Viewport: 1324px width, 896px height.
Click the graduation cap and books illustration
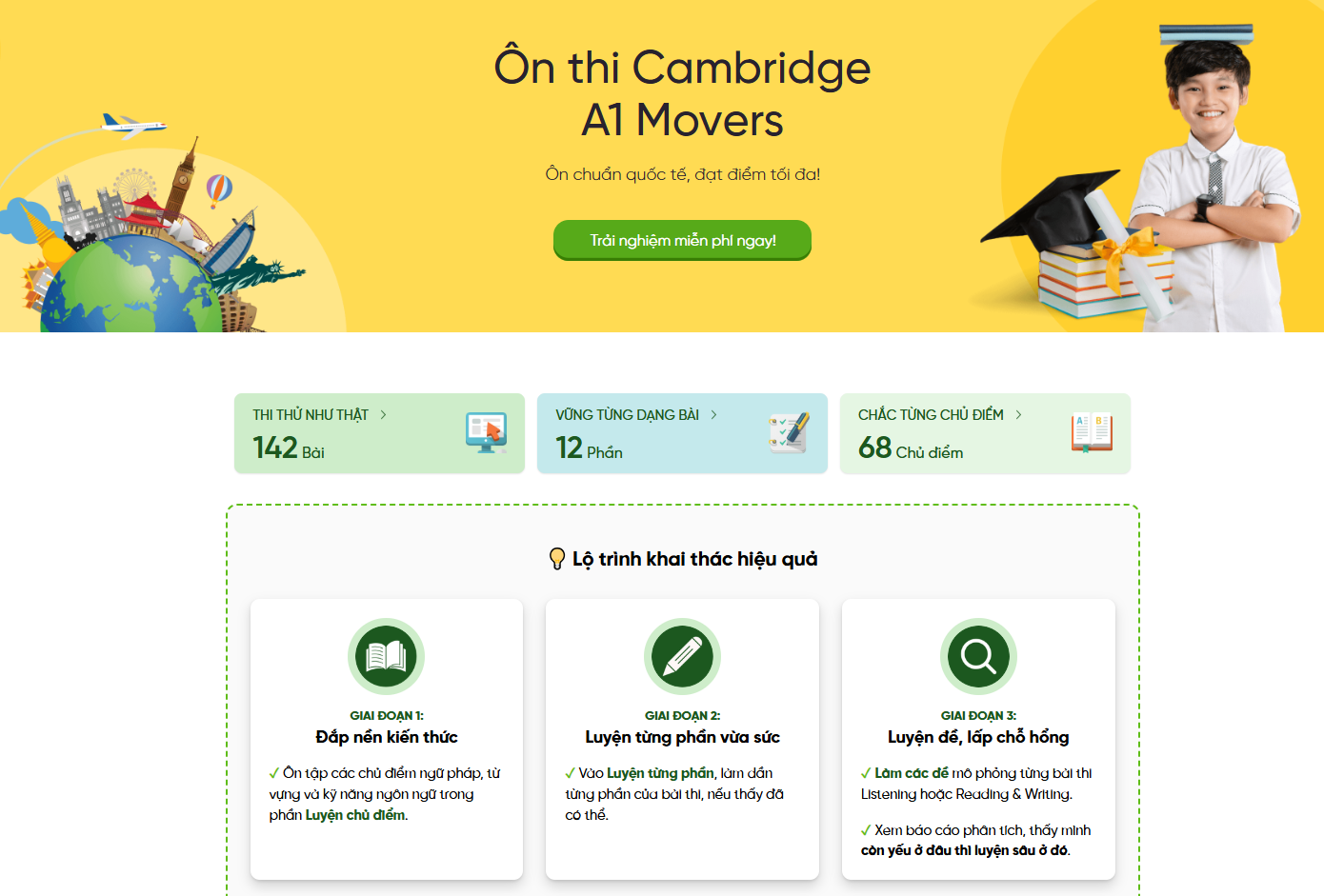[x=1081, y=249]
